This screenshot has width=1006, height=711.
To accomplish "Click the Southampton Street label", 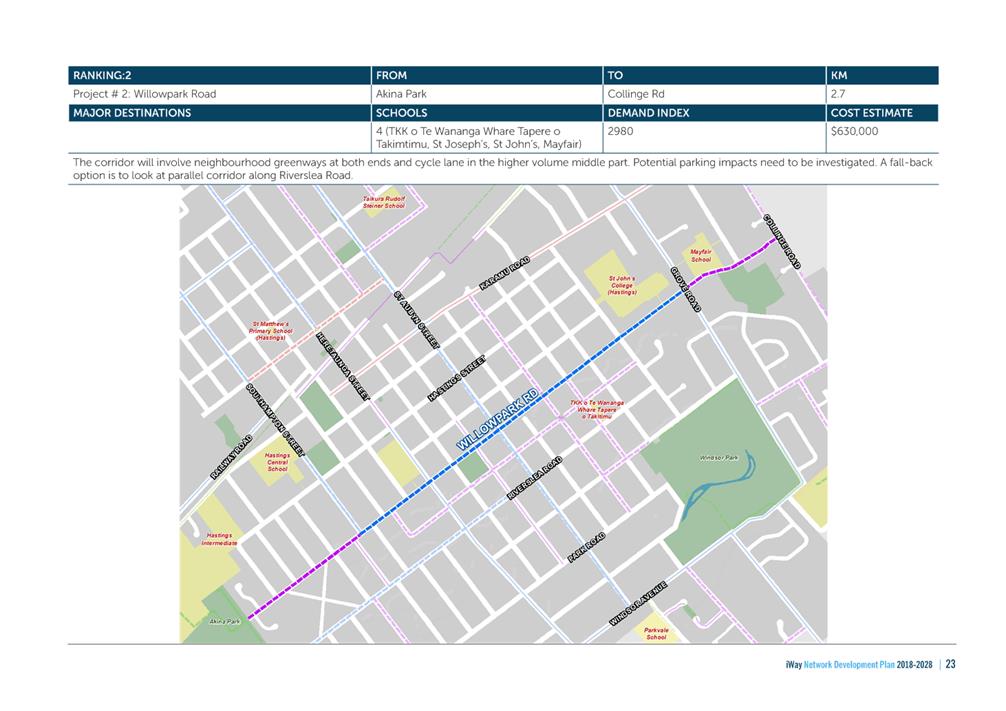I will 275,420.
